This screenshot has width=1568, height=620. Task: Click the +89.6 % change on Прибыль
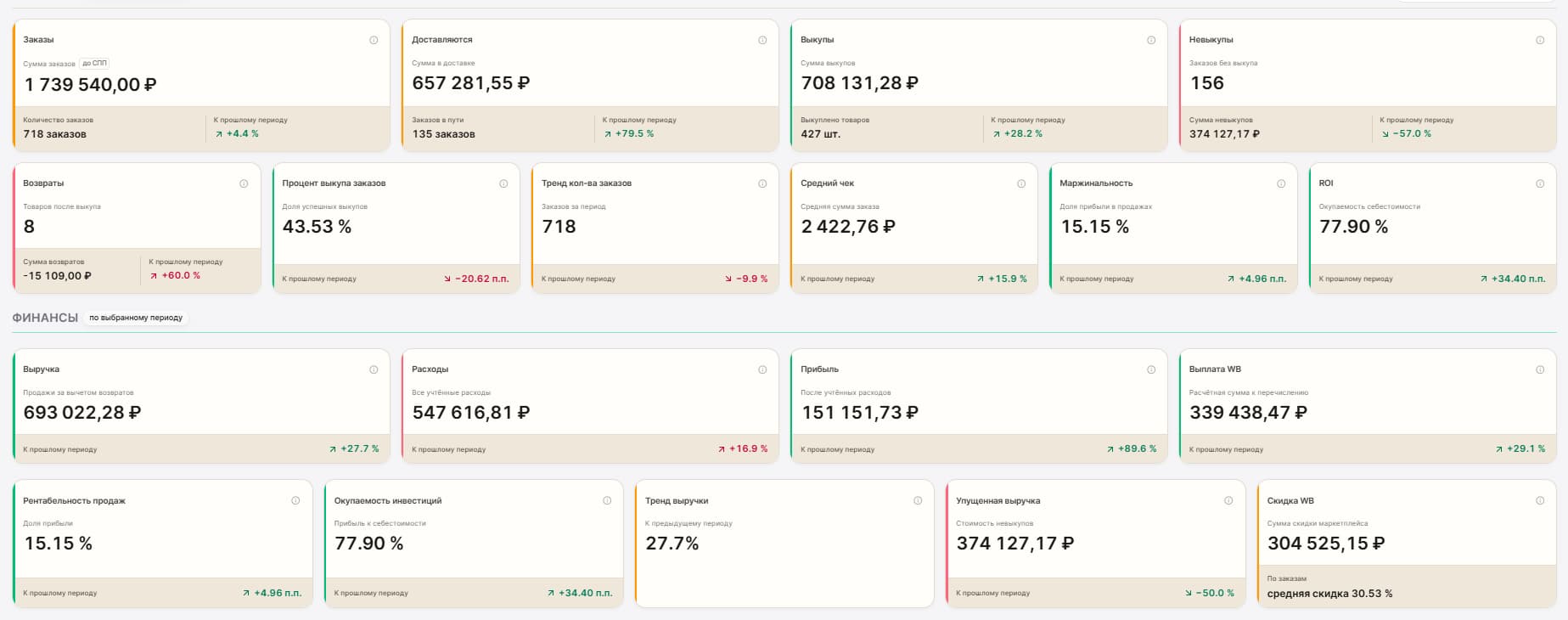pyautogui.click(x=1132, y=448)
